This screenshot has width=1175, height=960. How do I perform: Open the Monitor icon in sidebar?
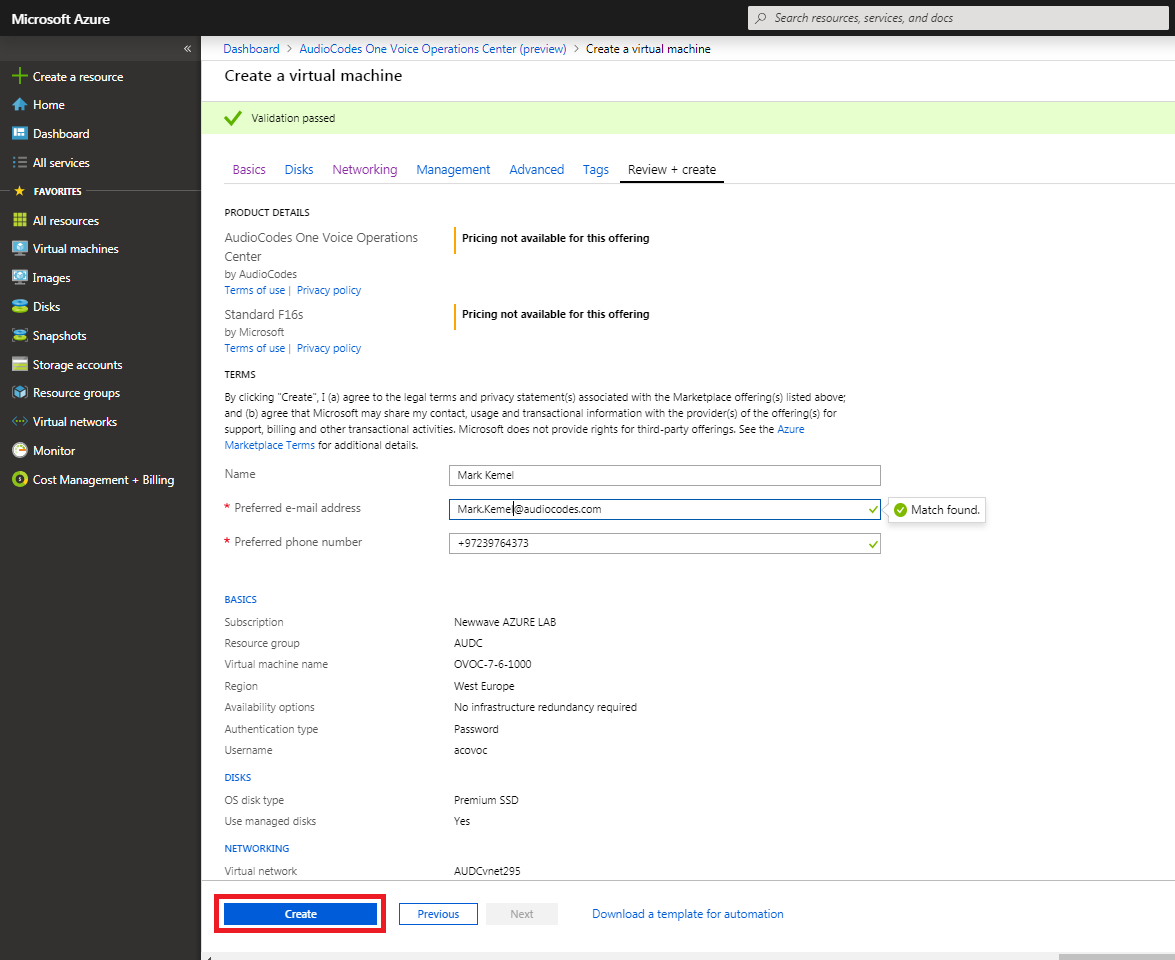19,451
